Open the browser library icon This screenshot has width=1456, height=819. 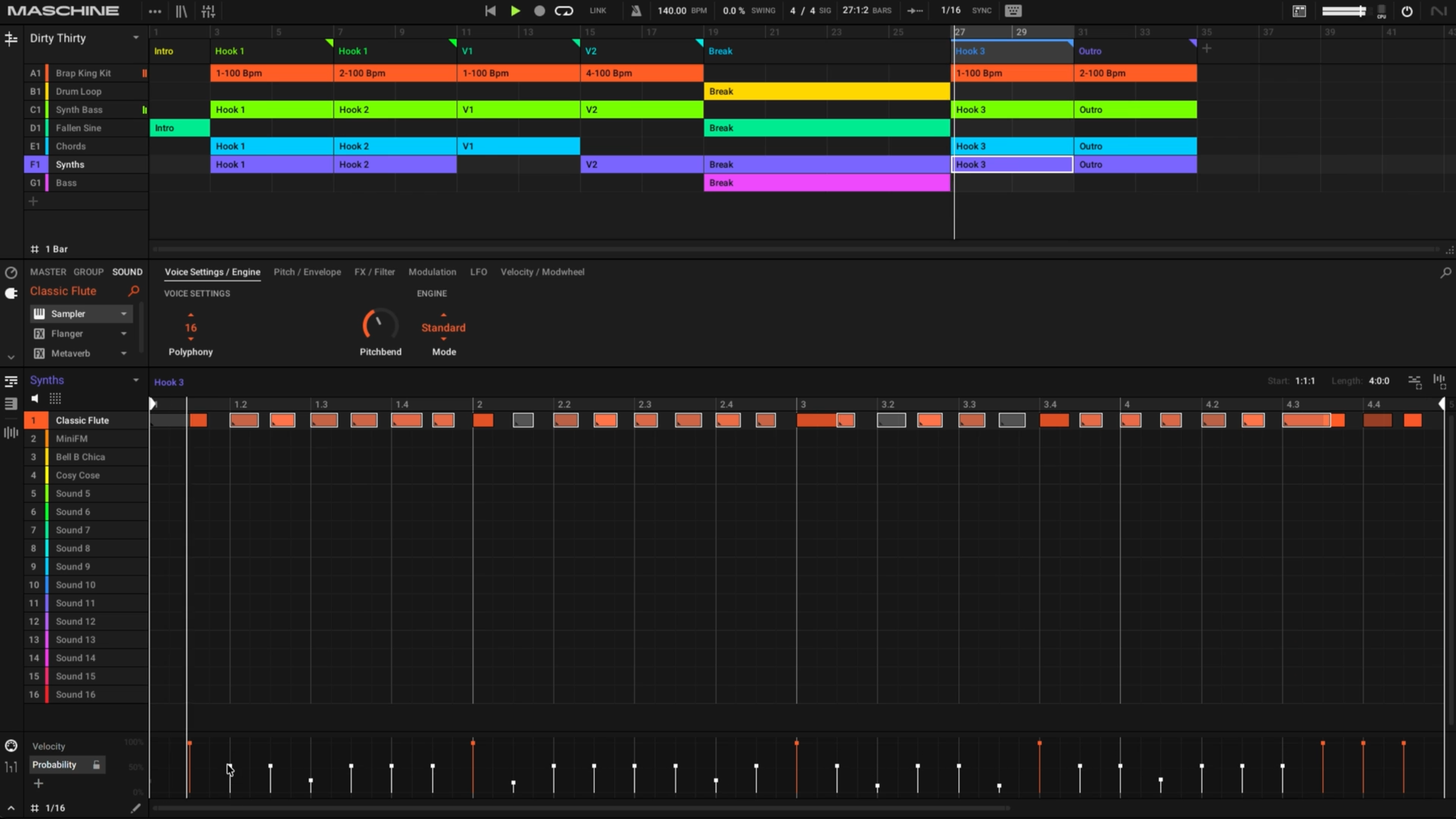181,11
